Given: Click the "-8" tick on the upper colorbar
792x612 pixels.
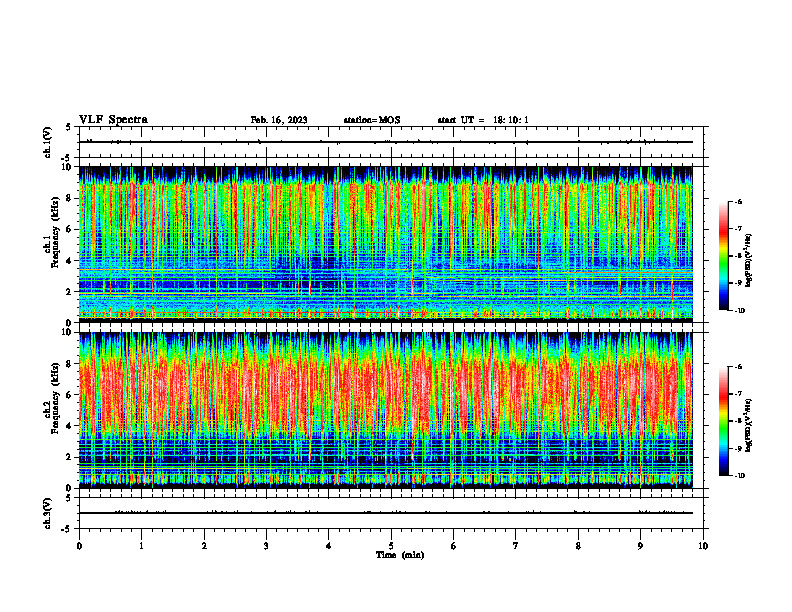Looking at the screenshot, I should tap(738, 256).
